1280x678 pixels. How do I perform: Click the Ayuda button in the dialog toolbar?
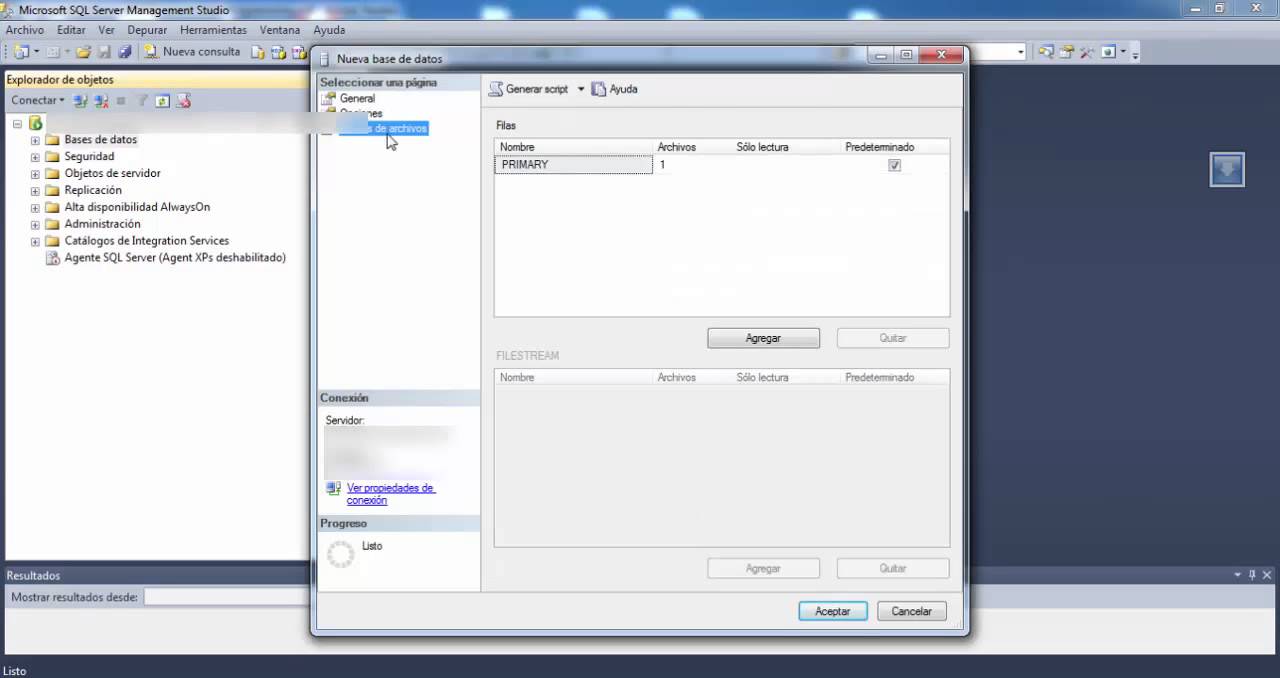click(x=614, y=89)
